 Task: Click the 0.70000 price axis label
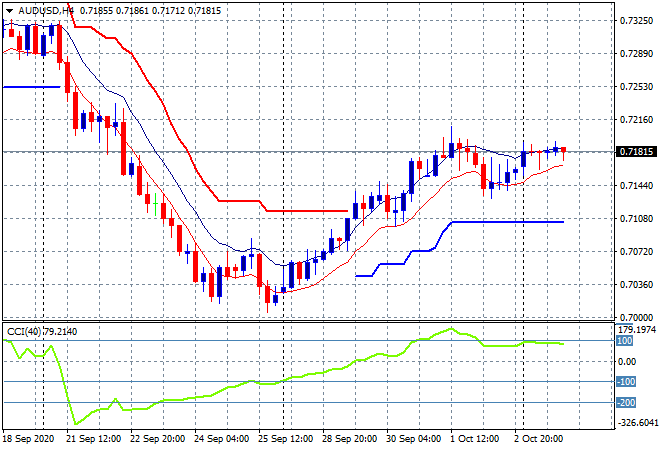(x=636, y=317)
